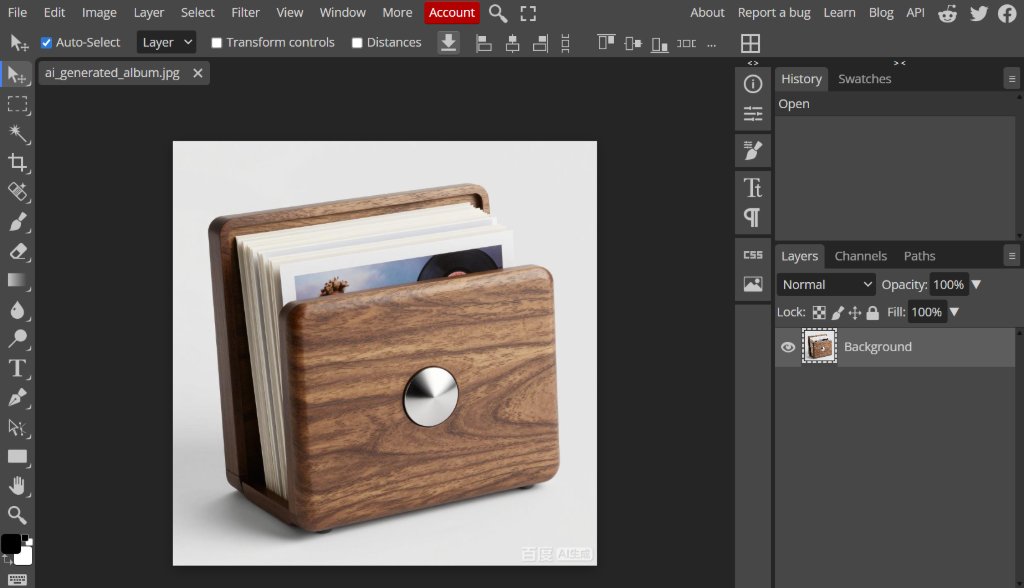Open the Normal blend mode dropdown
1024x588 pixels.
826,285
